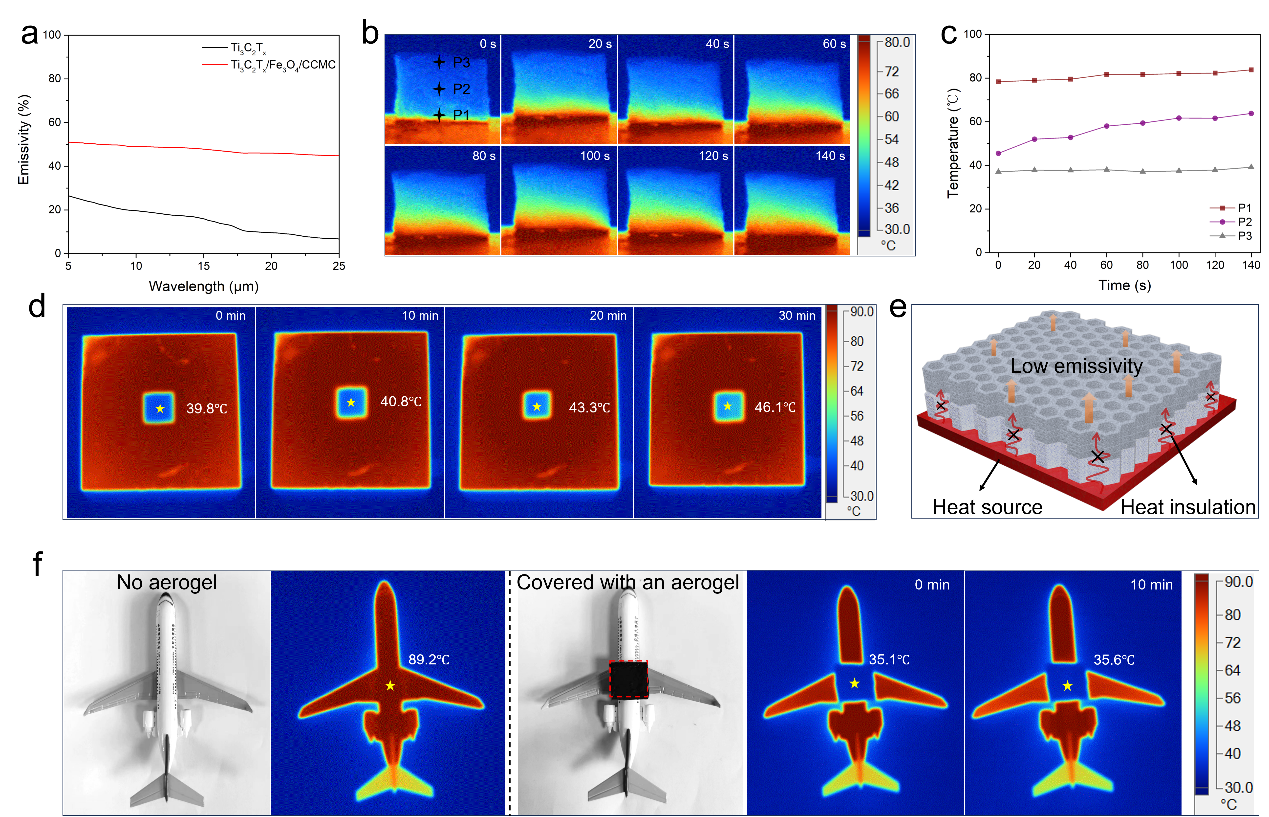This screenshot has width=1269, height=817.
Task: Open the 100 s thermal image frame
Action: (557, 201)
